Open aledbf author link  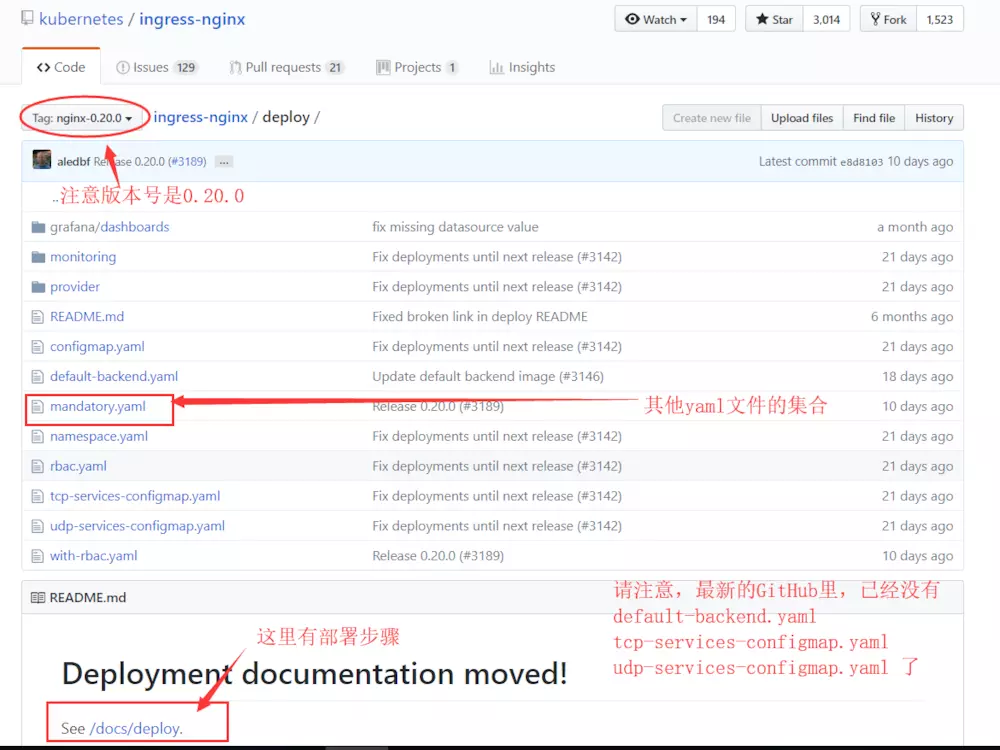point(73,161)
